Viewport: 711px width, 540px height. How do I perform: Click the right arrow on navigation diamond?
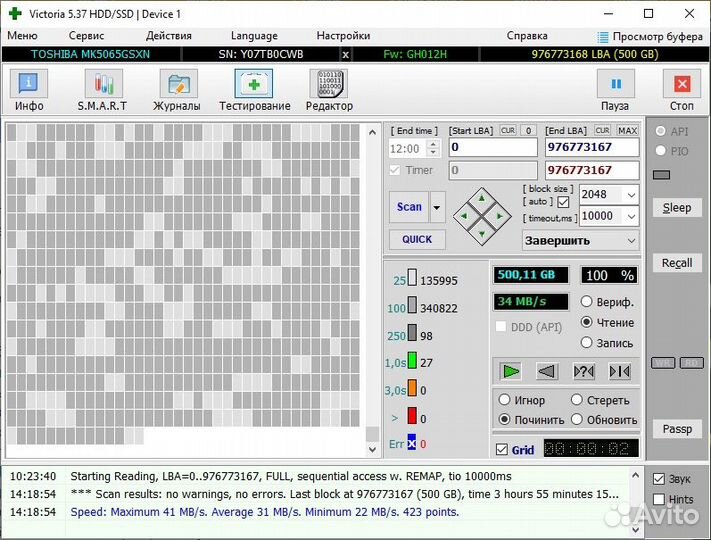pos(499,216)
